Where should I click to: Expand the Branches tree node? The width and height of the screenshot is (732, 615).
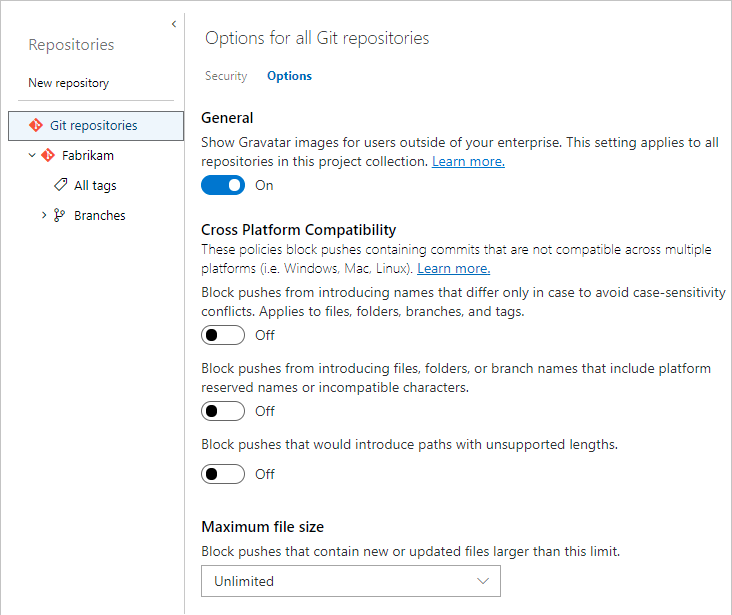44,216
